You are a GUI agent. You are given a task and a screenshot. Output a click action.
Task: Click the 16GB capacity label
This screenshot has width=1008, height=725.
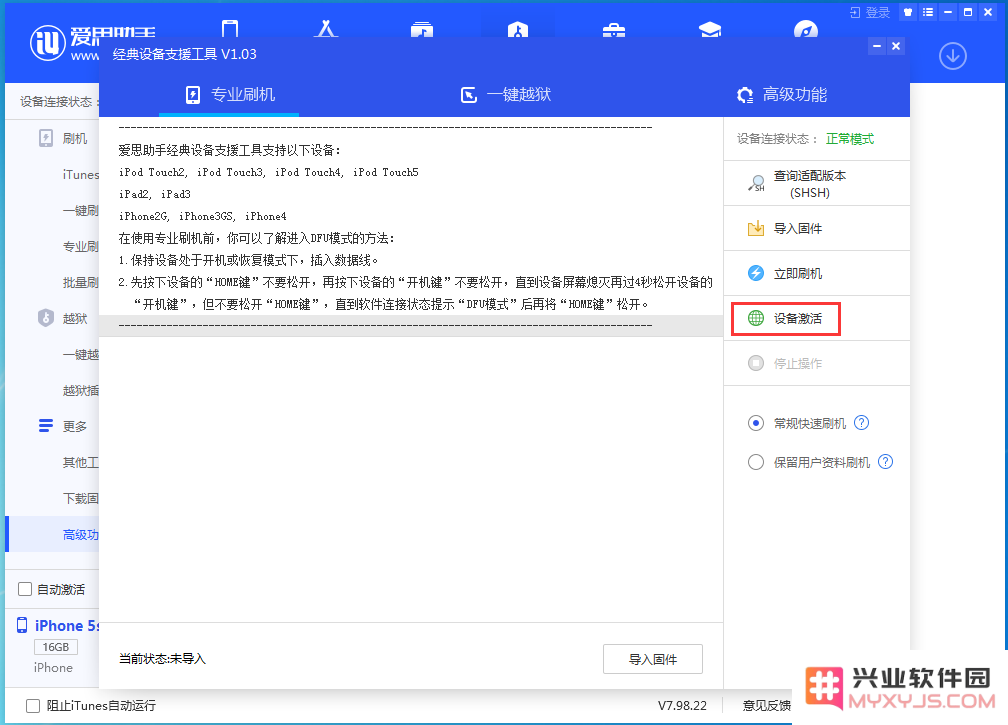[x=56, y=647]
